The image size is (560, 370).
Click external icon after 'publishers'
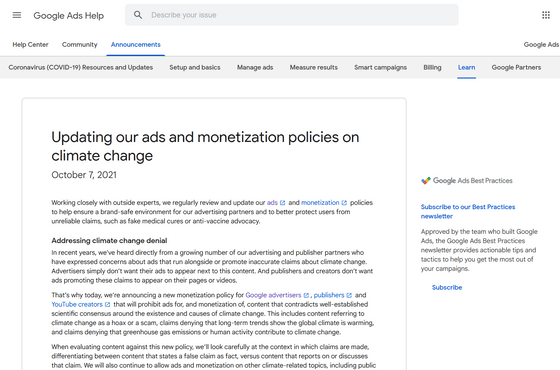tap(349, 295)
